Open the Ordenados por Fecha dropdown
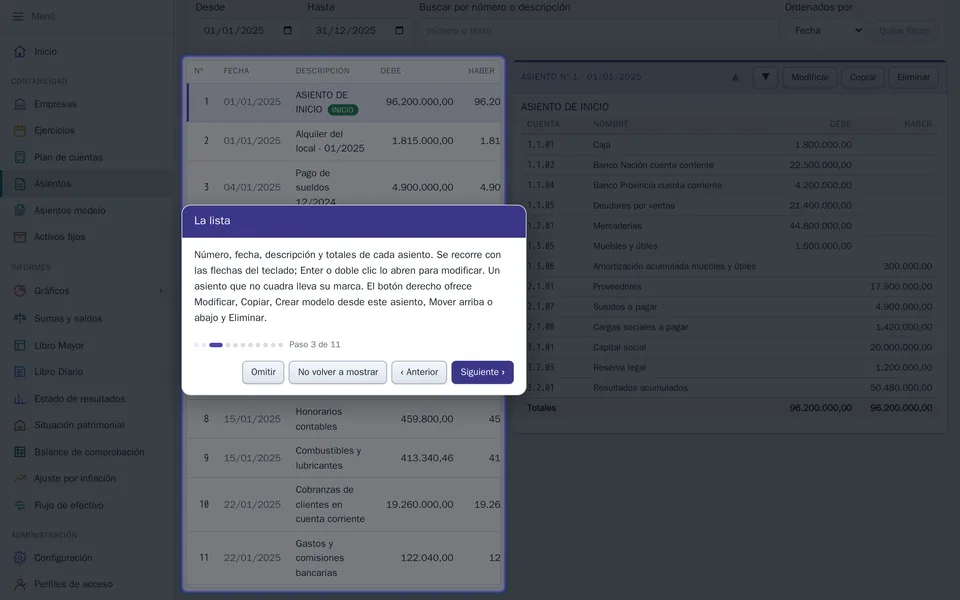This screenshot has height=600, width=960. pyautogui.click(x=827, y=30)
